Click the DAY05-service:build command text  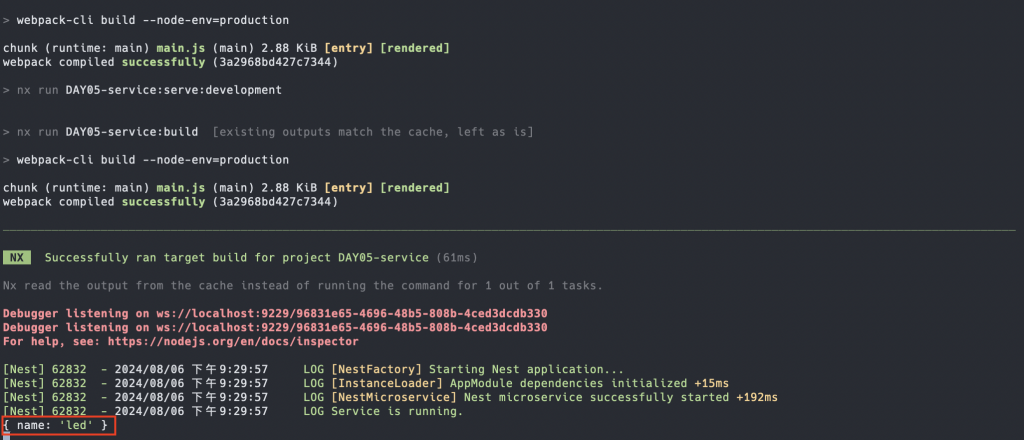coord(132,132)
